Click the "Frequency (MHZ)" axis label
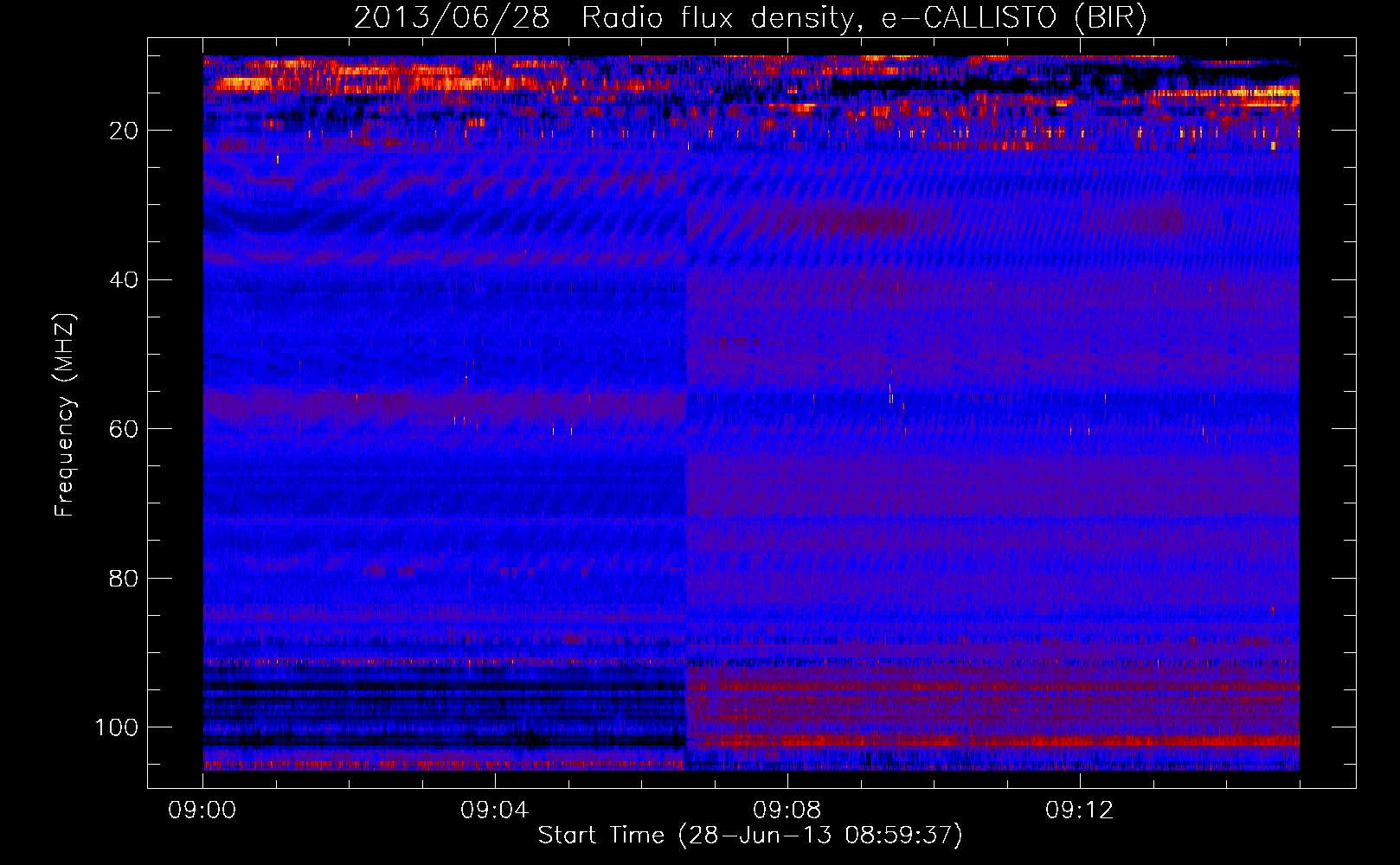Screen dimensions: 1400x865 (x=66, y=414)
